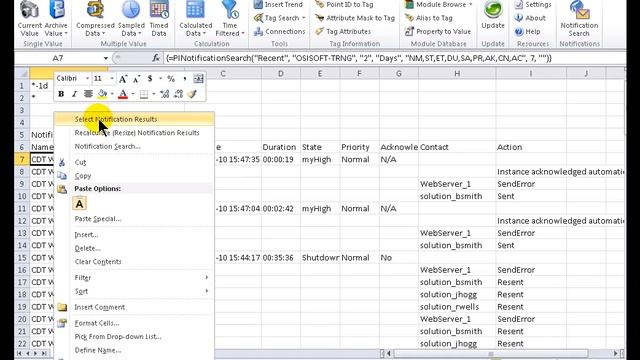
Task: Click the horizontal scrollbar
Action: tap(490, 353)
